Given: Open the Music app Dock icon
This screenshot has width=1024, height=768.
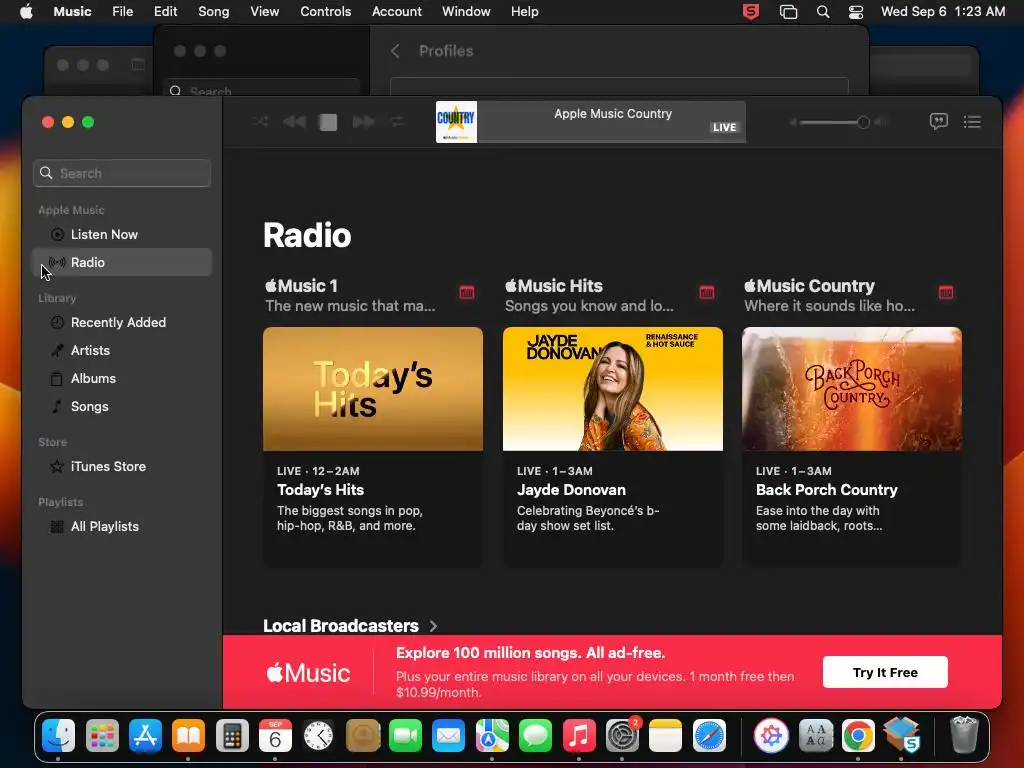Looking at the screenshot, I should pyautogui.click(x=579, y=736).
